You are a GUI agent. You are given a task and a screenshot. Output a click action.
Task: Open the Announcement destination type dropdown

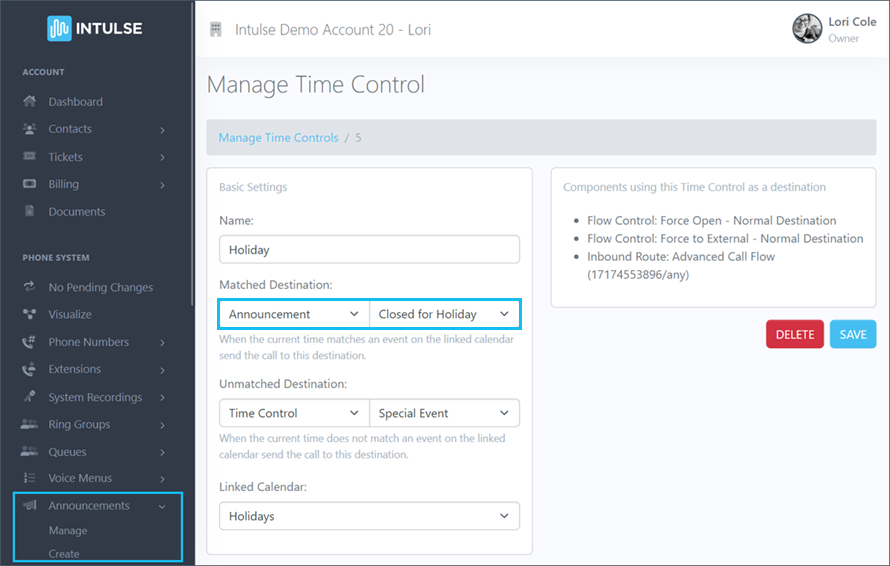coord(294,314)
